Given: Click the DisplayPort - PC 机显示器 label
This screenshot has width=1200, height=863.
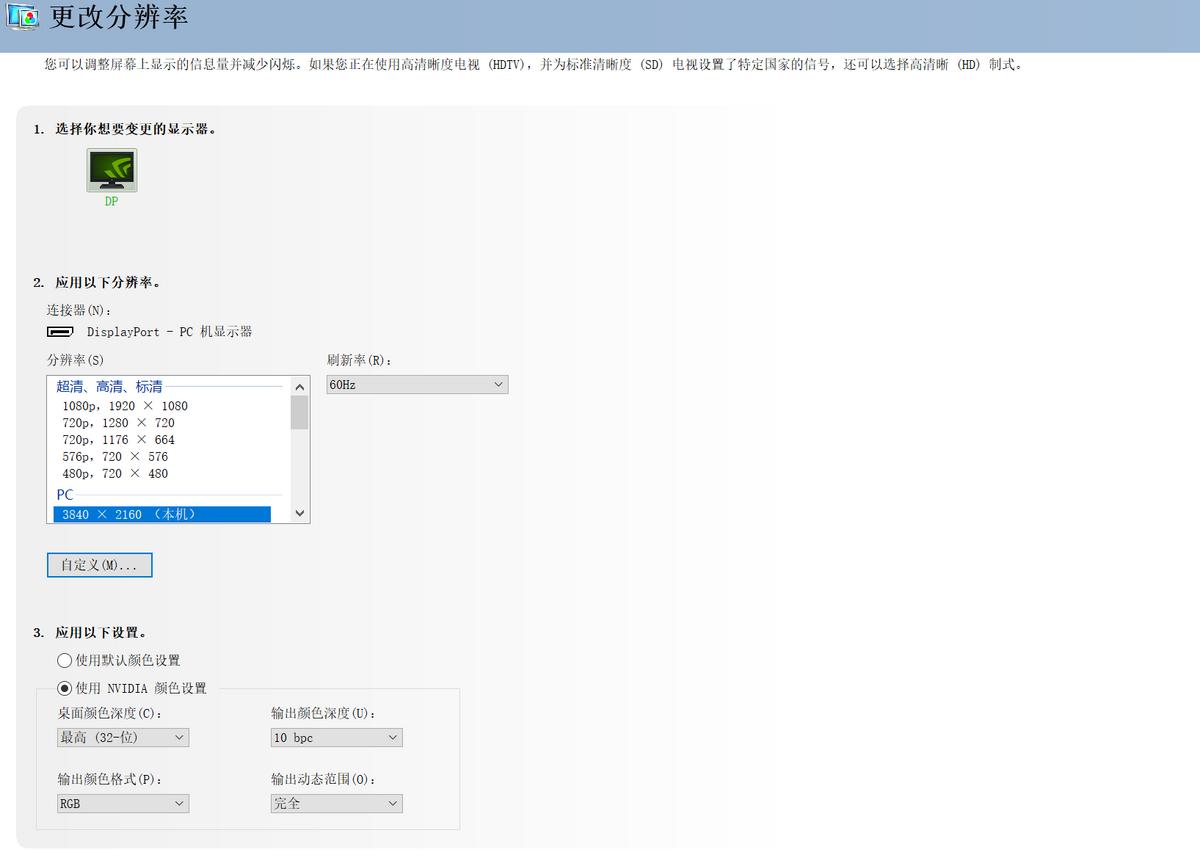Looking at the screenshot, I should click(x=169, y=331).
